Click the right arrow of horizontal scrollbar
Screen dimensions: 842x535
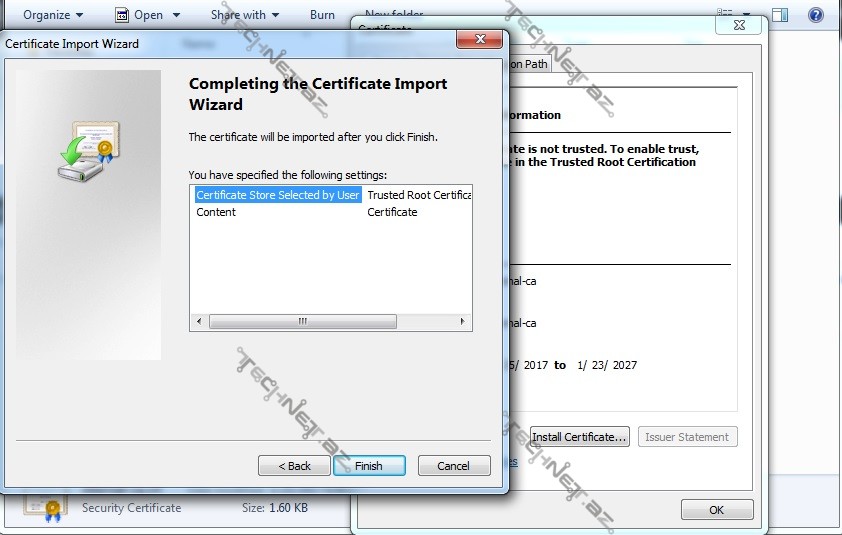tap(463, 322)
